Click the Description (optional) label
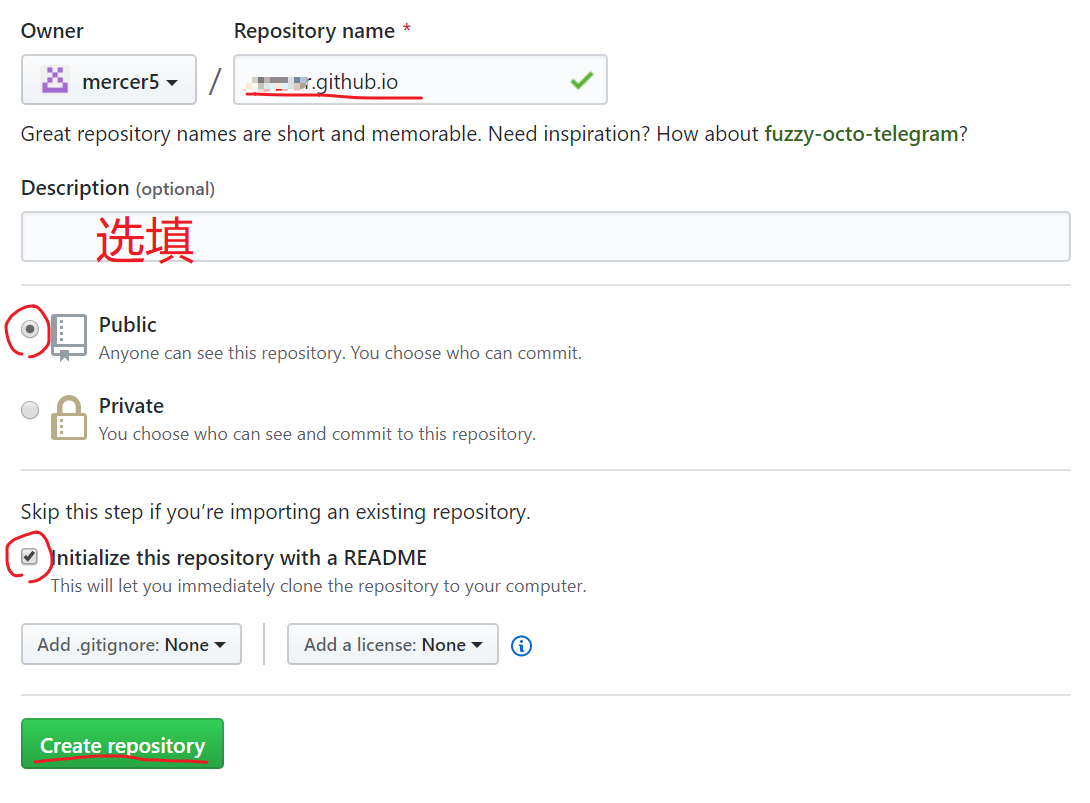 118,188
